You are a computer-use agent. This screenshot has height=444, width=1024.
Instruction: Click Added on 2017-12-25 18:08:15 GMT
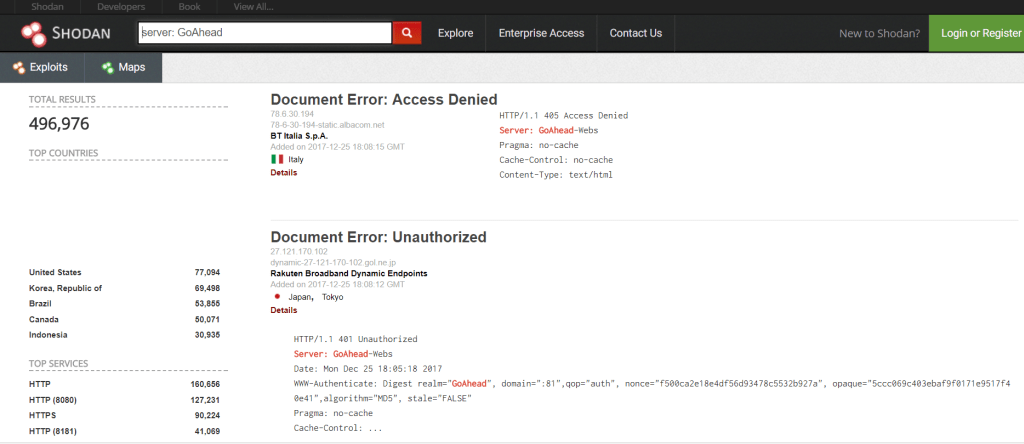[337, 147]
